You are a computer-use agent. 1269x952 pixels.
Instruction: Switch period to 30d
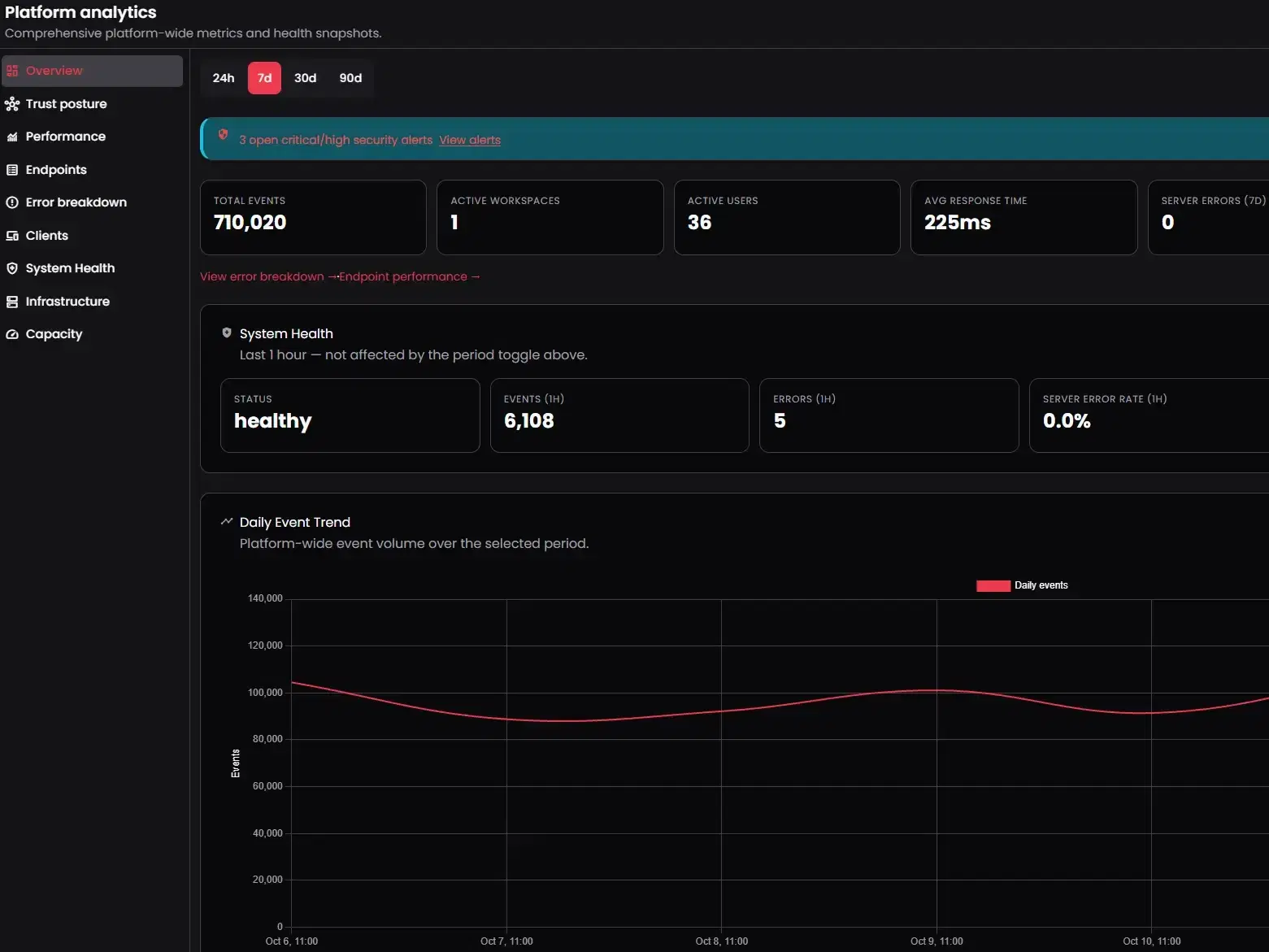click(x=306, y=78)
